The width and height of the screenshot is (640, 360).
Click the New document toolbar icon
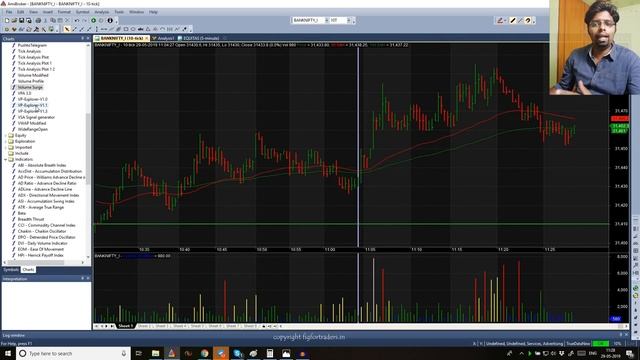[7, 20]
